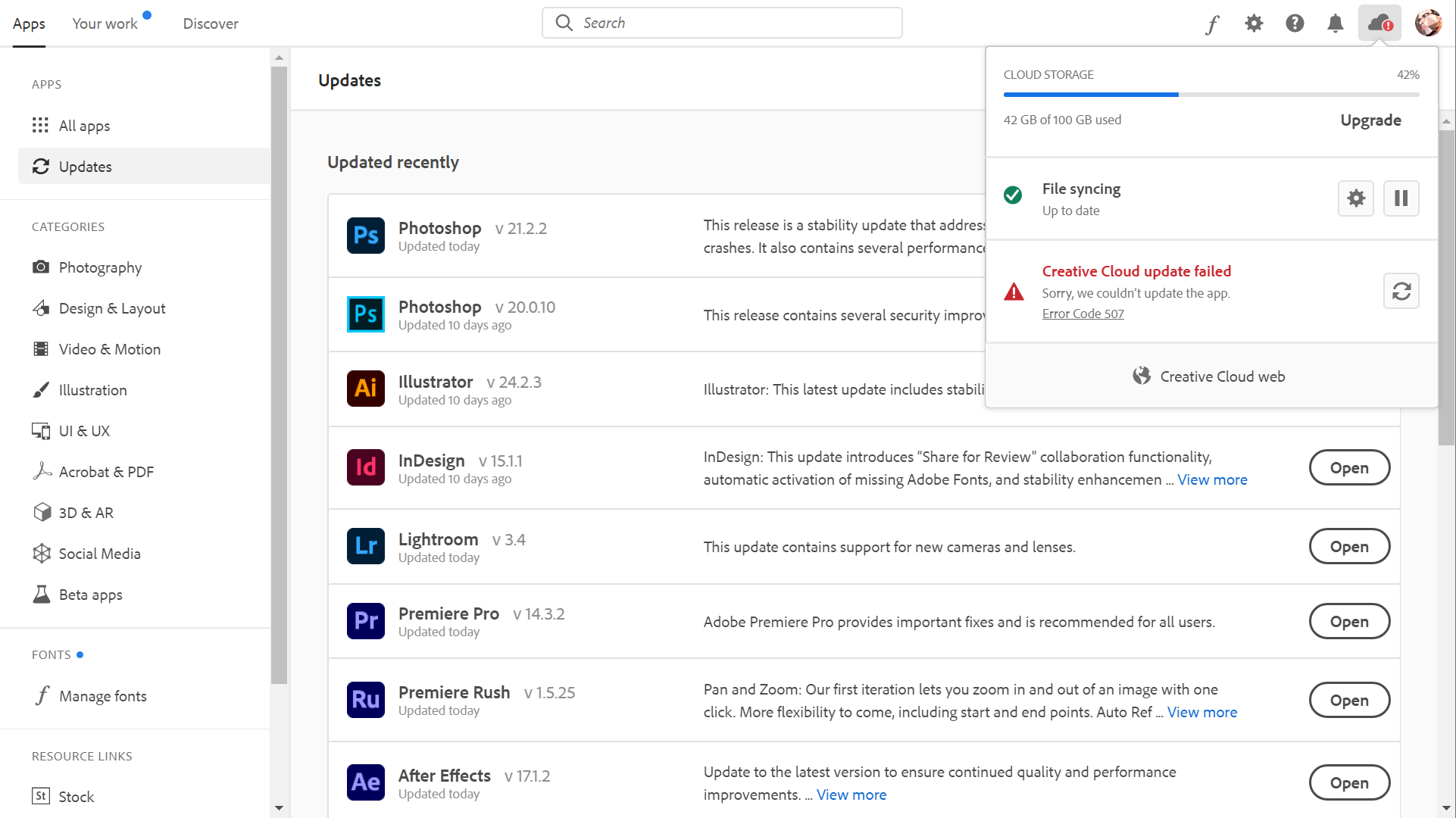Click the InDesign app icon
The width and height of the screenshot is (1456, 818).
coord(366,467)
